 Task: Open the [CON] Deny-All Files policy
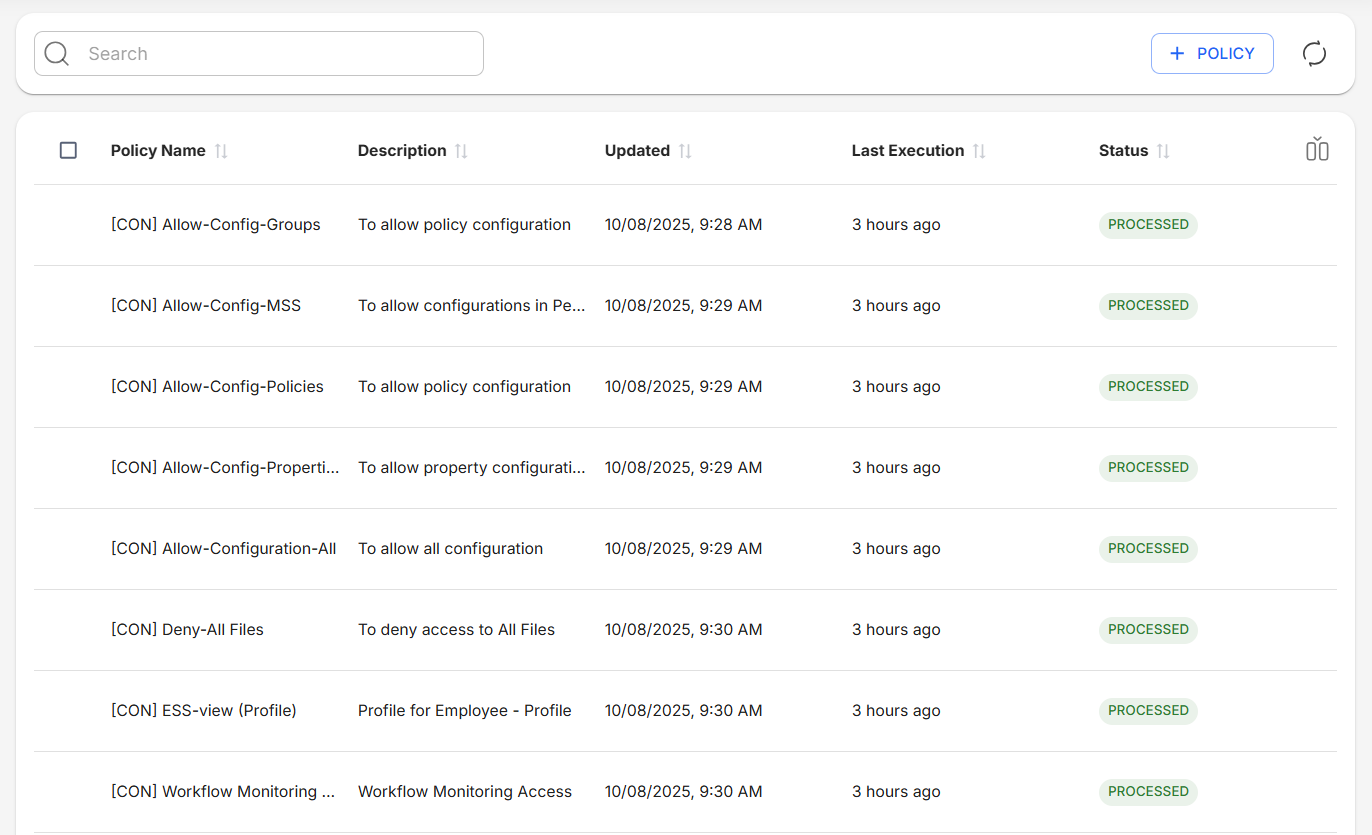pyautogui.click(x=187, y=630)
